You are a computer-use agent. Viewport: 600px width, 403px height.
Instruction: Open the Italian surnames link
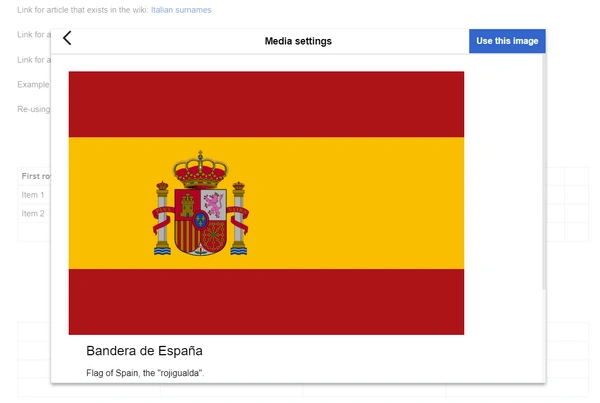tap(181, 10)
